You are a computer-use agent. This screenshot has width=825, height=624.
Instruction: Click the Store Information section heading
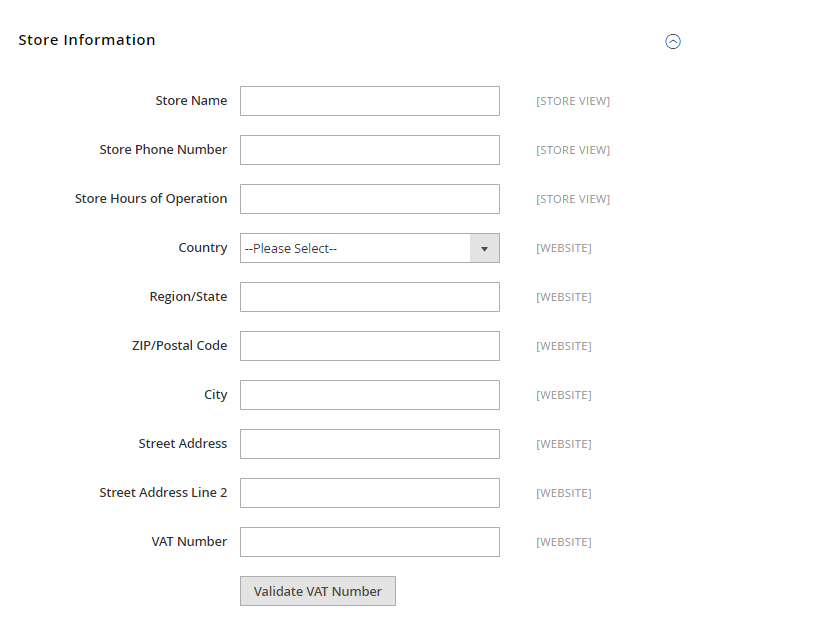point(87,40)
